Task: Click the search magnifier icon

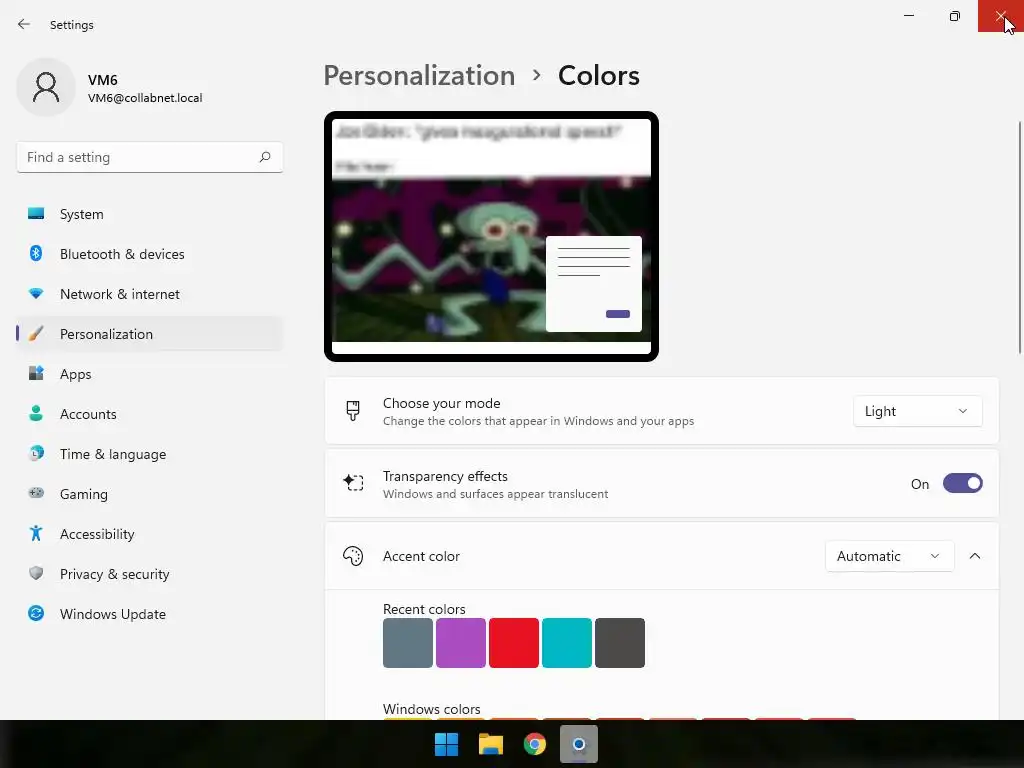Action: pyautogui.click(x=264, y=157)
